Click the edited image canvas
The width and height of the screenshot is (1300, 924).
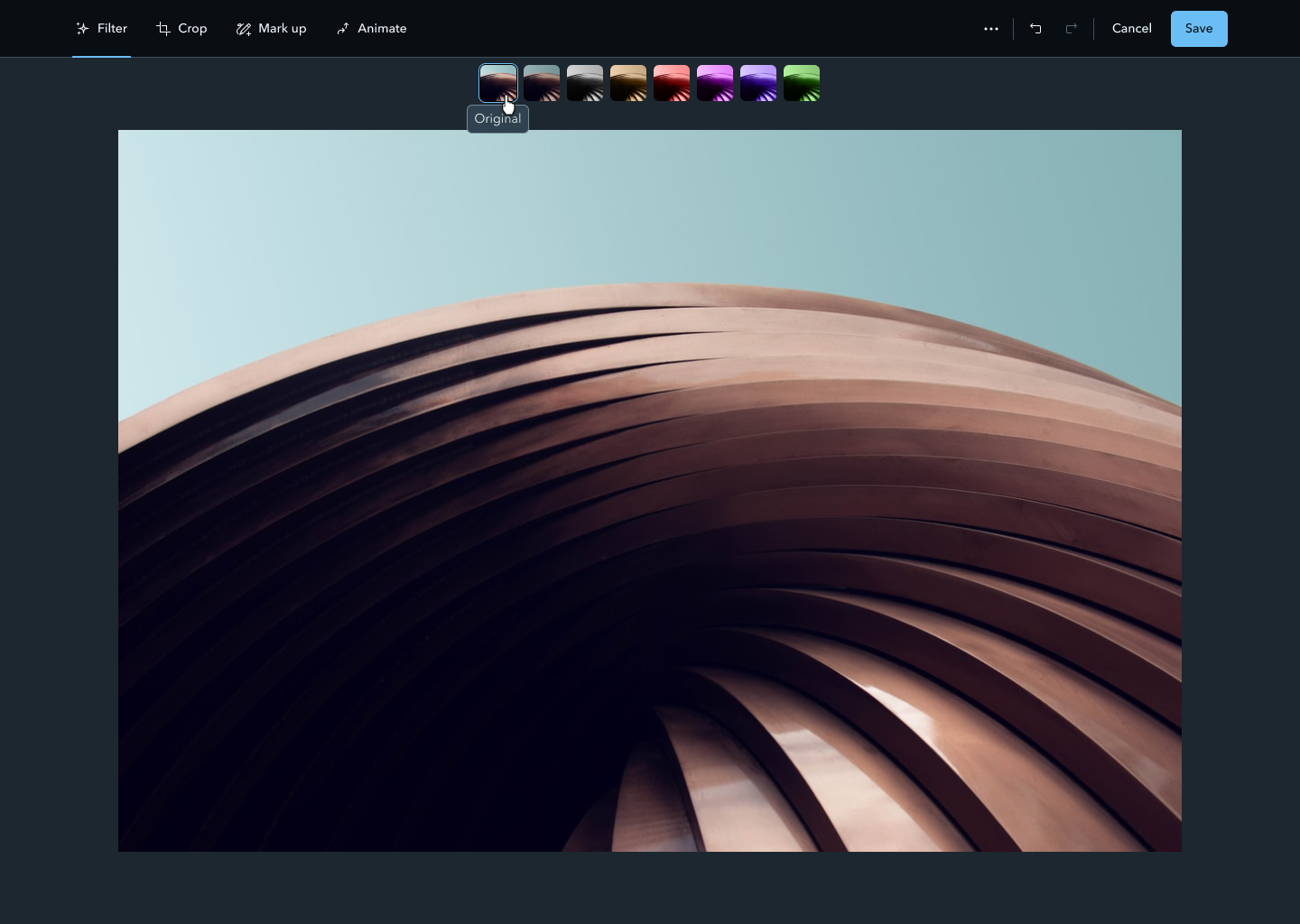[649, 492]
